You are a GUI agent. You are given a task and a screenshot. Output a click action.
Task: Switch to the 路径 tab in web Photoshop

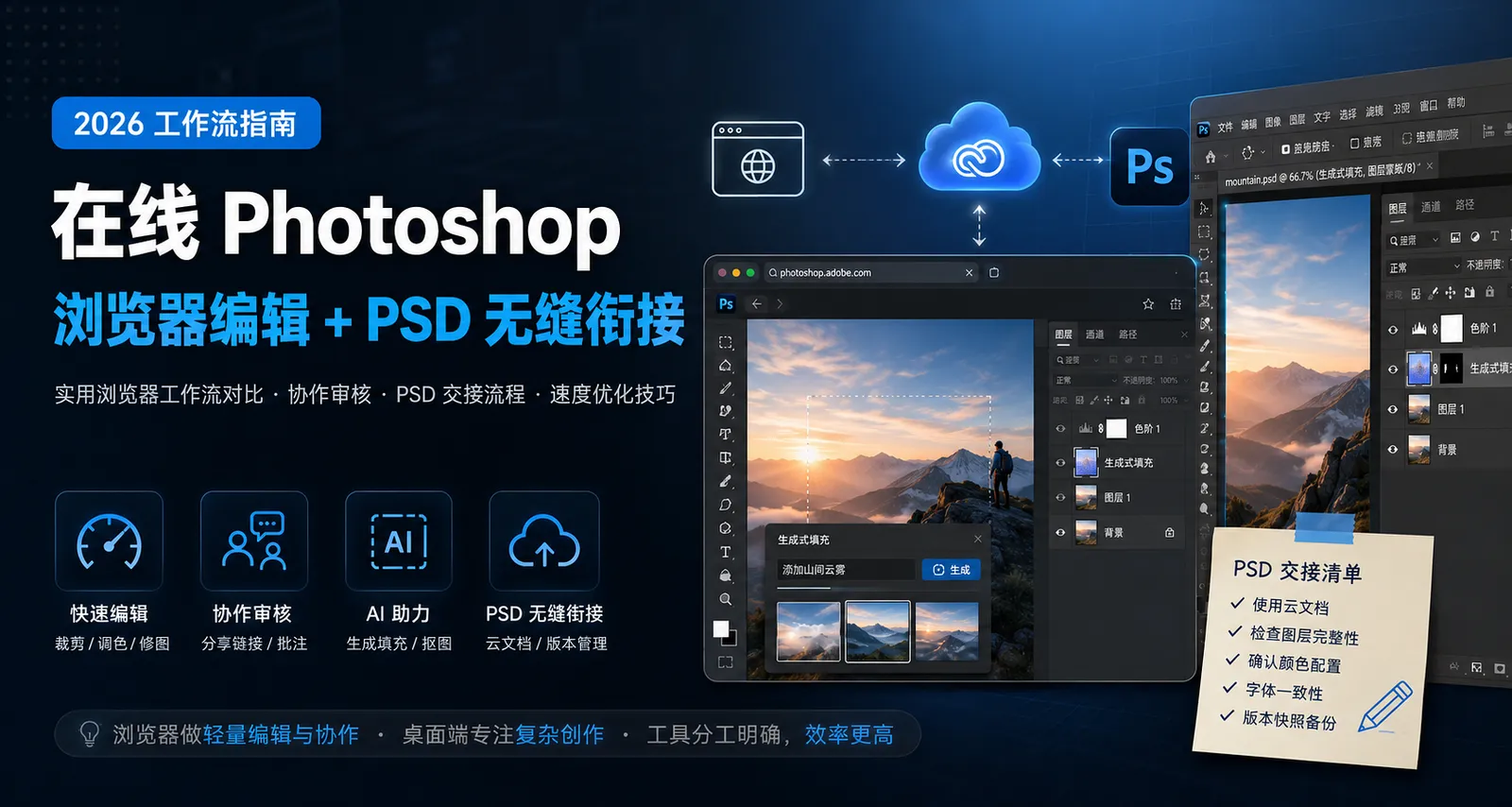coord(1127,335)
